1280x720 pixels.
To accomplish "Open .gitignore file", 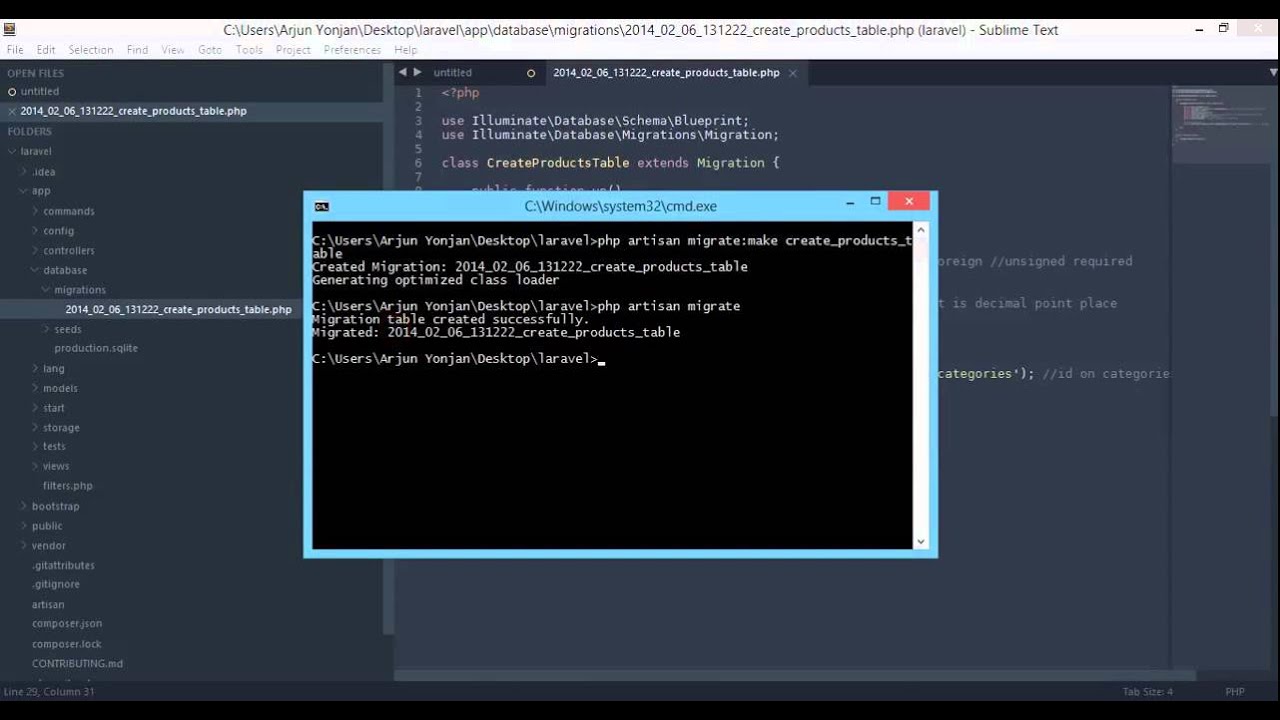I will click(x=56, y=584).
